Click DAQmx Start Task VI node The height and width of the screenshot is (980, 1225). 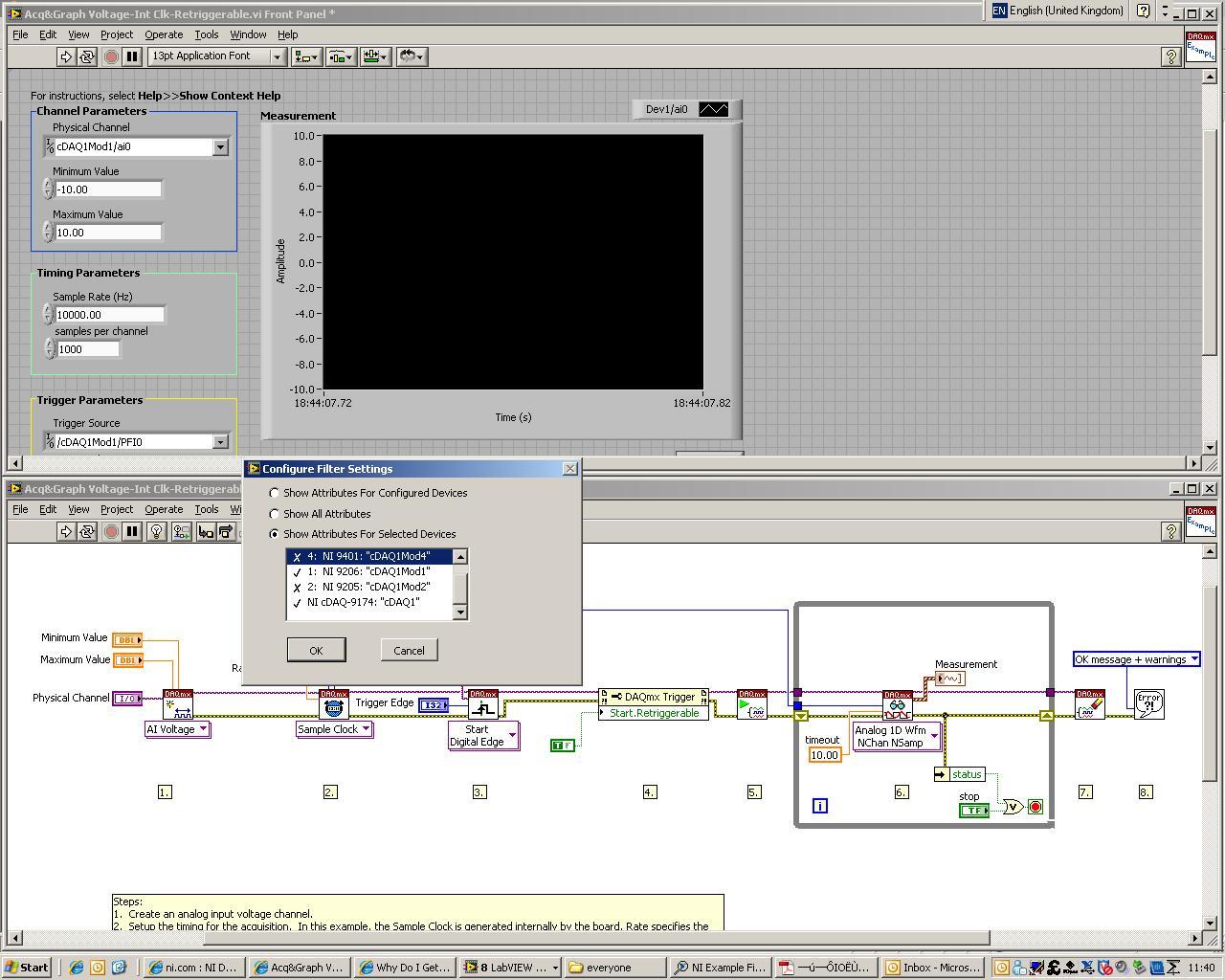pyautogui.click(x=752, y=704)
